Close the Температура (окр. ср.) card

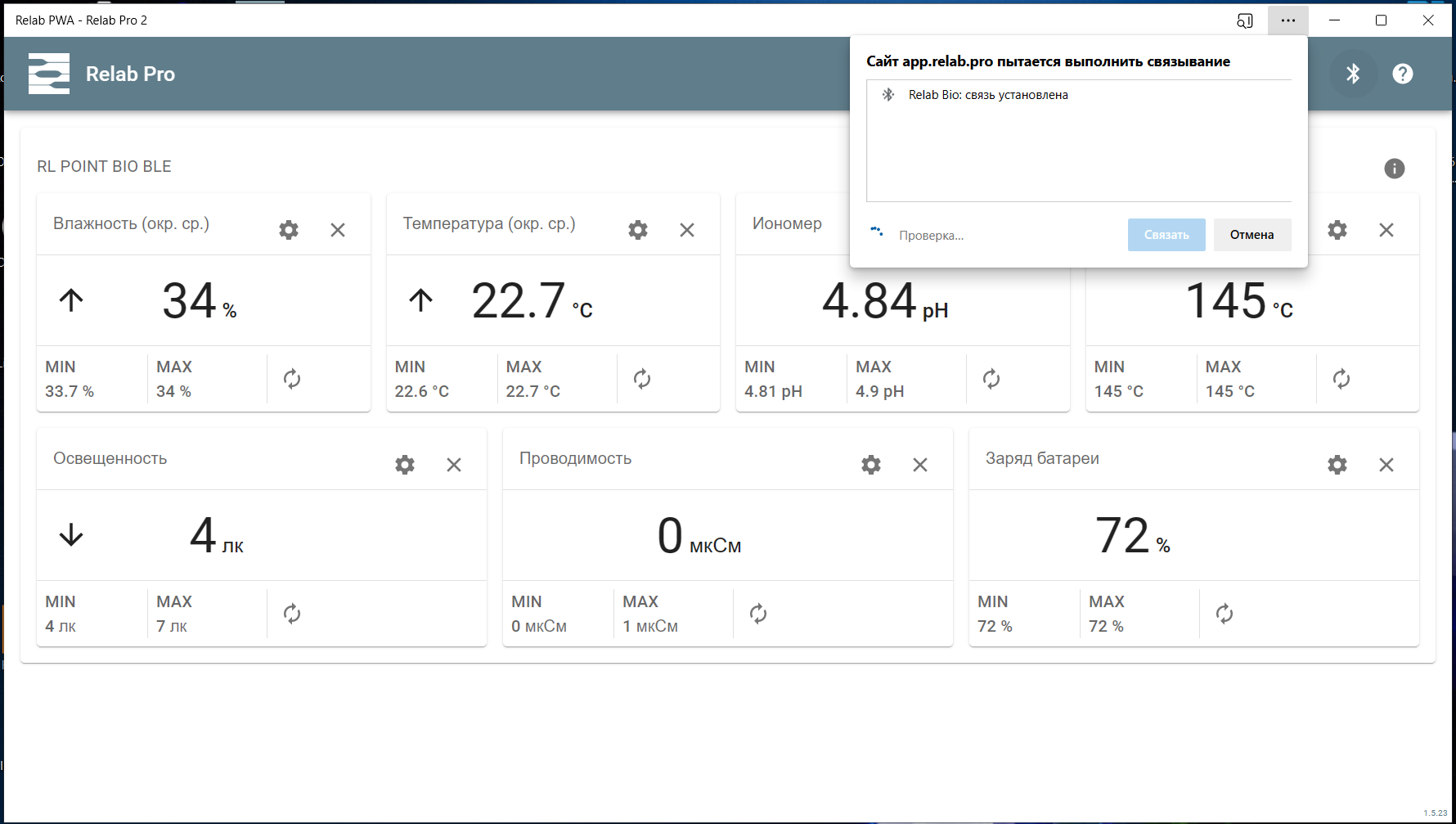(687, 230)
